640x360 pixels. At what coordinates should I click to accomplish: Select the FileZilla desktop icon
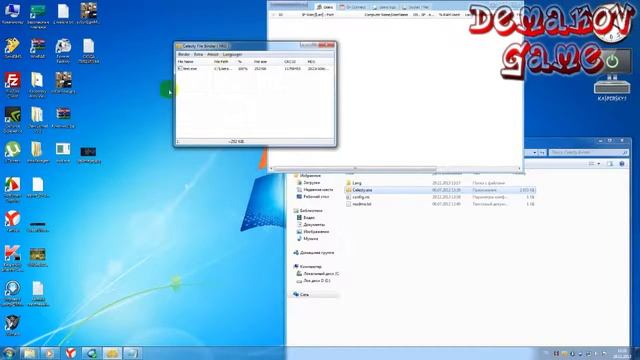click(x=13, y=85)
